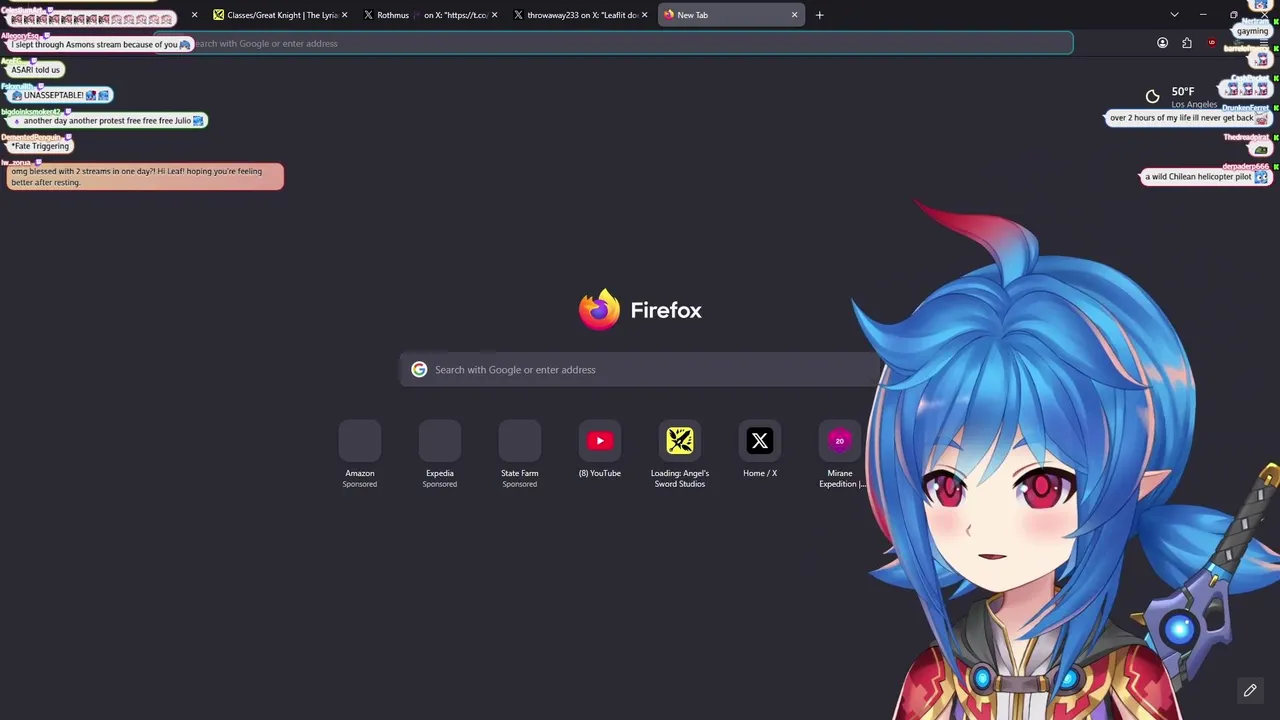Close the New Tab tab
This screenshot has width=1280, height=720.
point(795,15)
